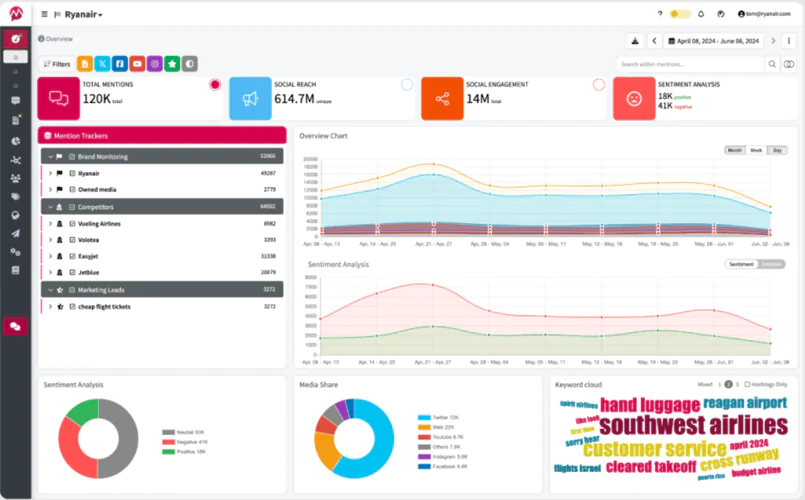Filter by Instagram source icon

(x=155, y=64)
